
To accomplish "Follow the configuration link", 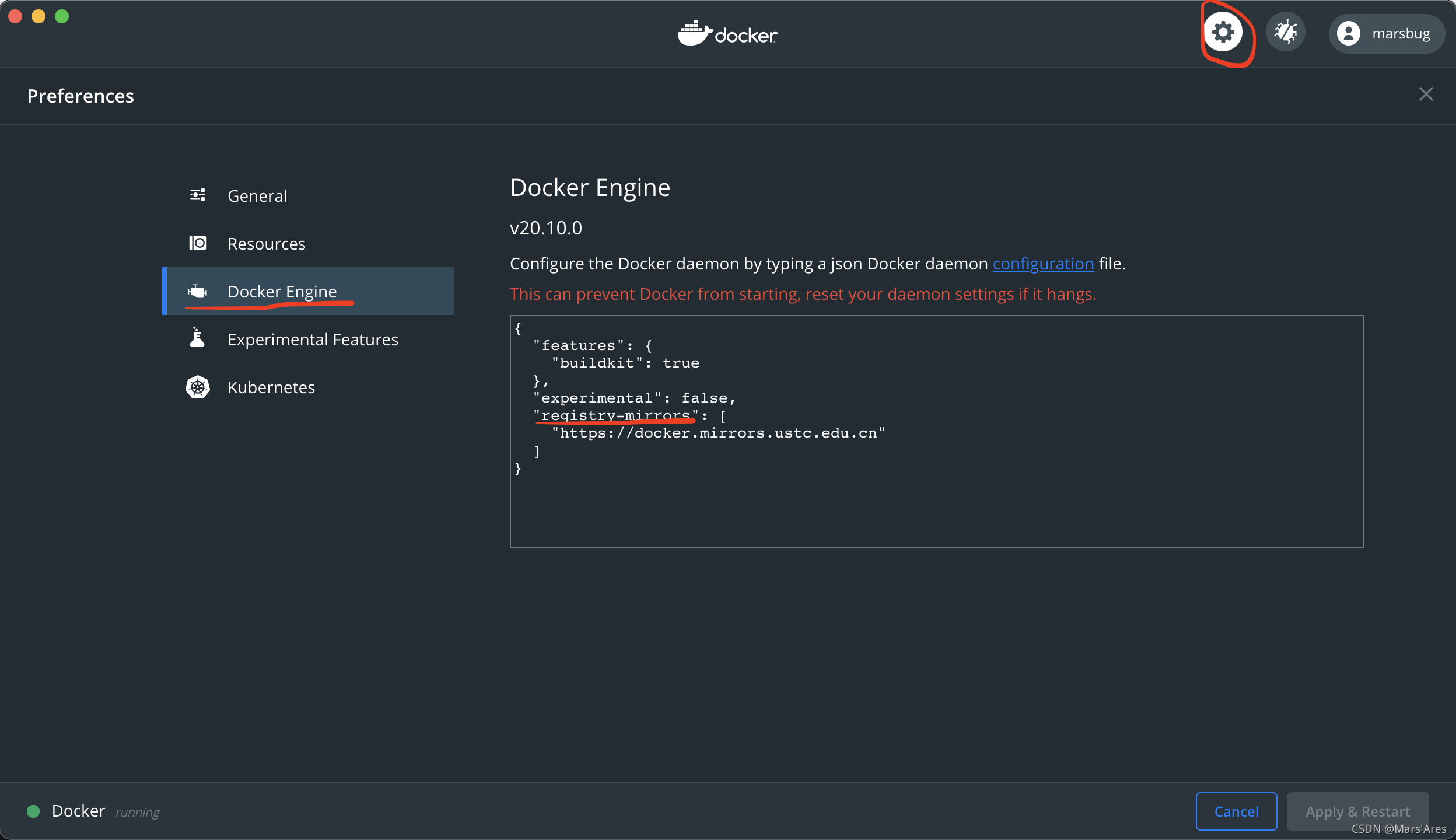I will (x=1043, y=264).
